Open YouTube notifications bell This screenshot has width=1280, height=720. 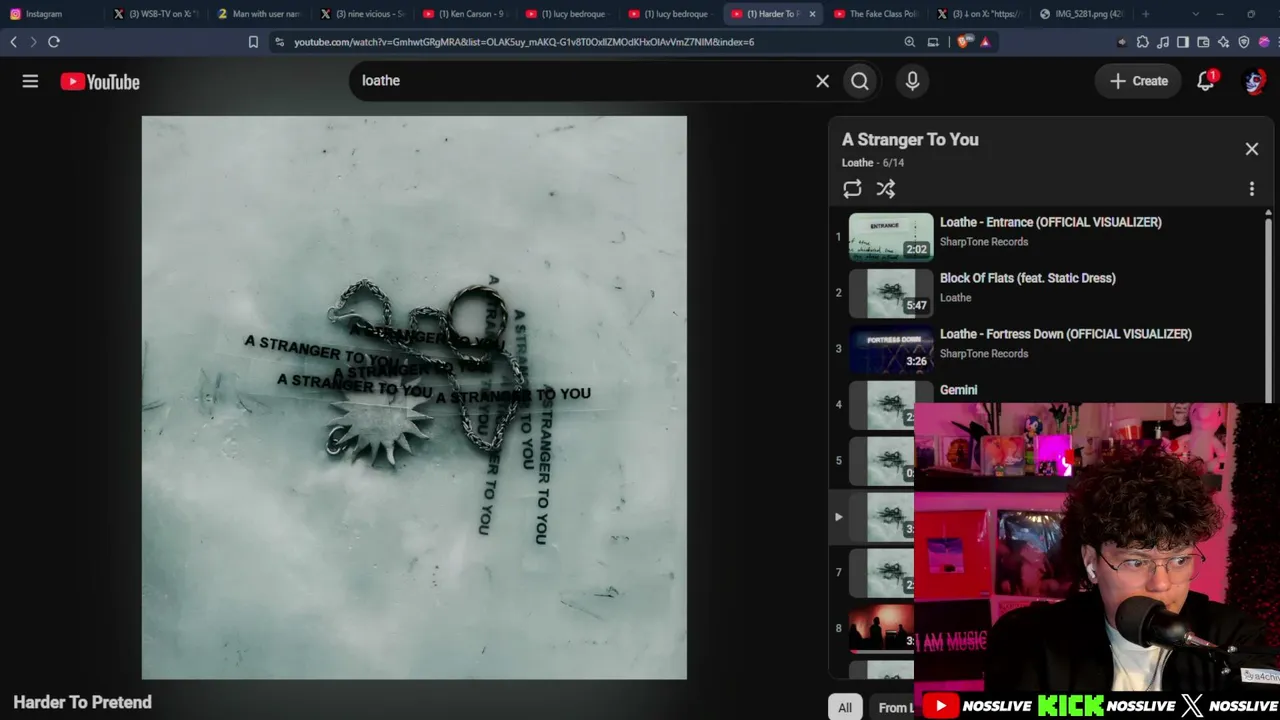tap(1206, 81)
